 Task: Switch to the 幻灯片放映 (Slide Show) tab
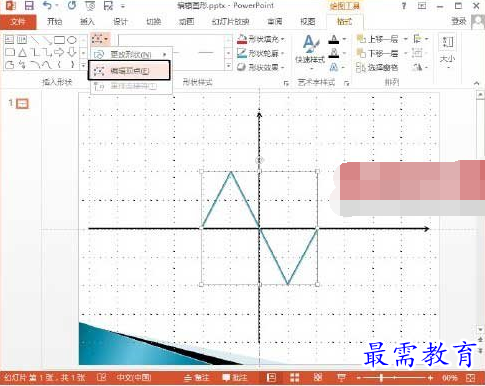click(x=230, y=22)
